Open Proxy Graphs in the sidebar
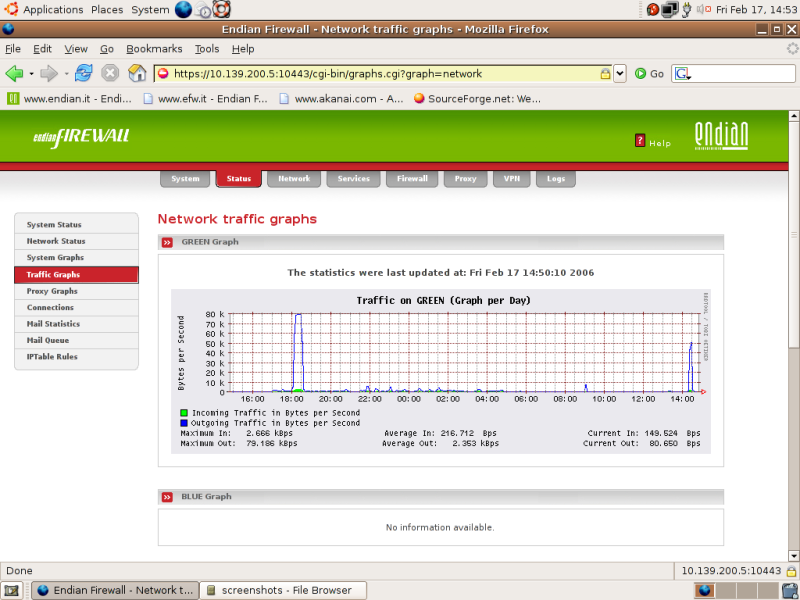Screen dimensions: 800x600 (x=77, y=291)
